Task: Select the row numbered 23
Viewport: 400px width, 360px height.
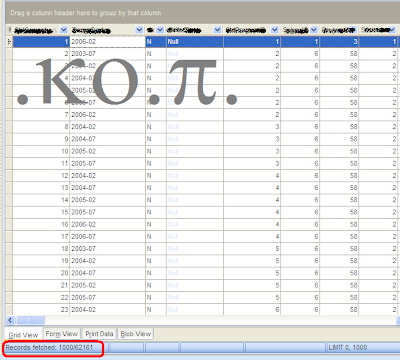Action: point(203,310)
